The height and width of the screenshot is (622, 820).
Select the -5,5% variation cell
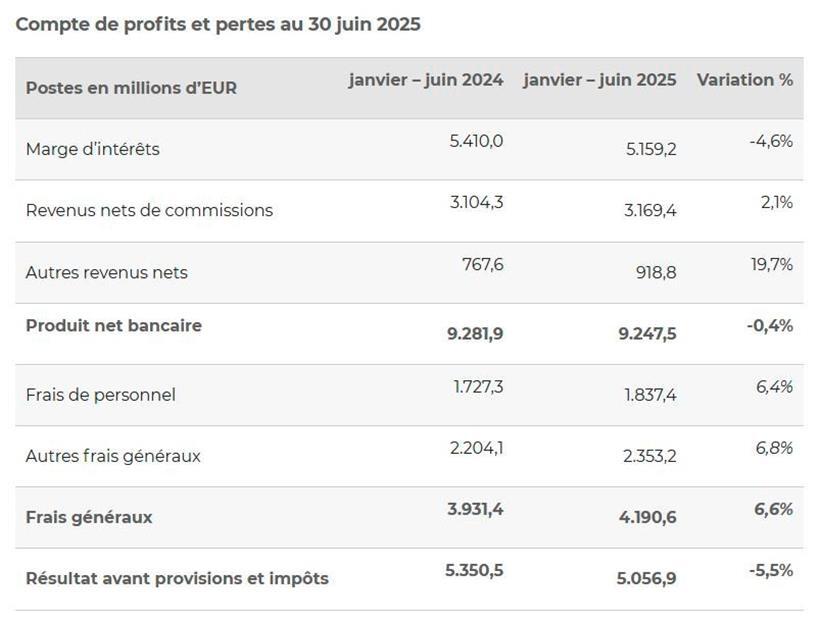click(x=771, y=570)
